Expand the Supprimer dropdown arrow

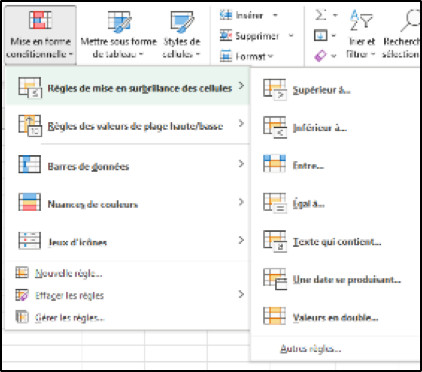click(291, 35)
